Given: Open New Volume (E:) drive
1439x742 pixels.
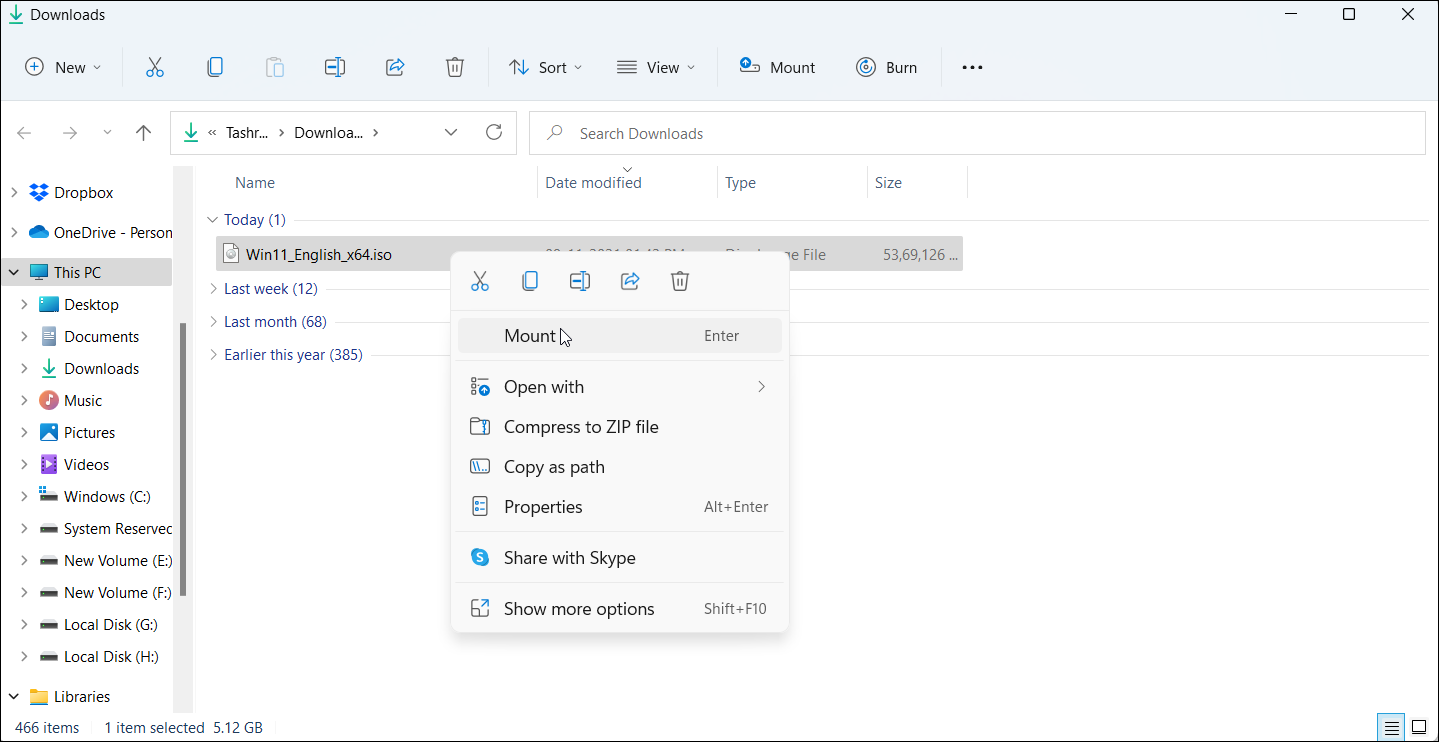Looking at the screenshot, I should click(118, 561).
